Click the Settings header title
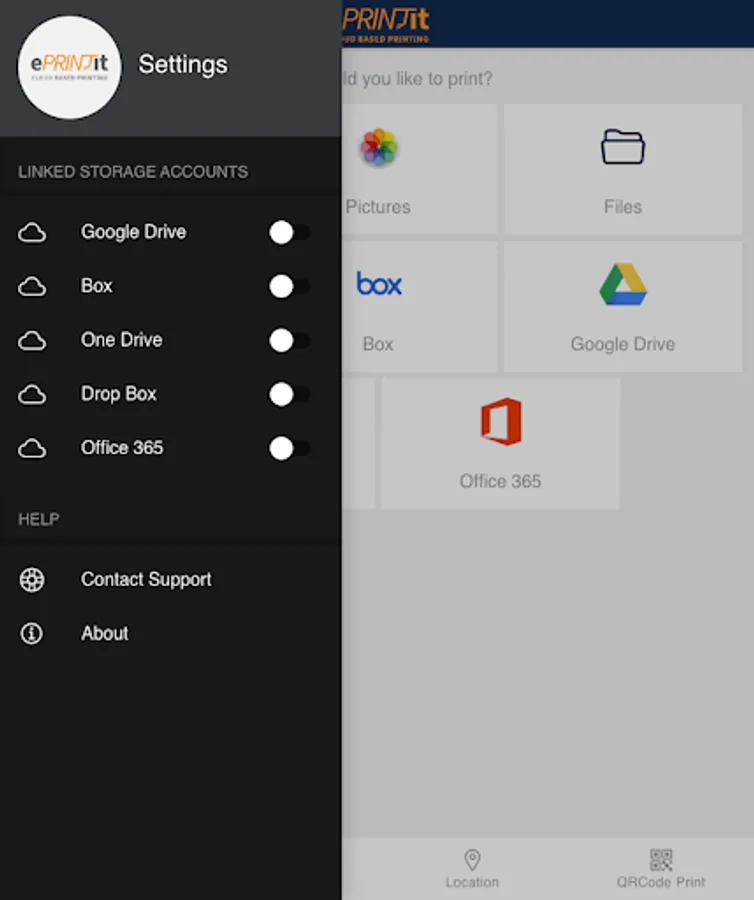754x900 pixels. coord(183,65)
